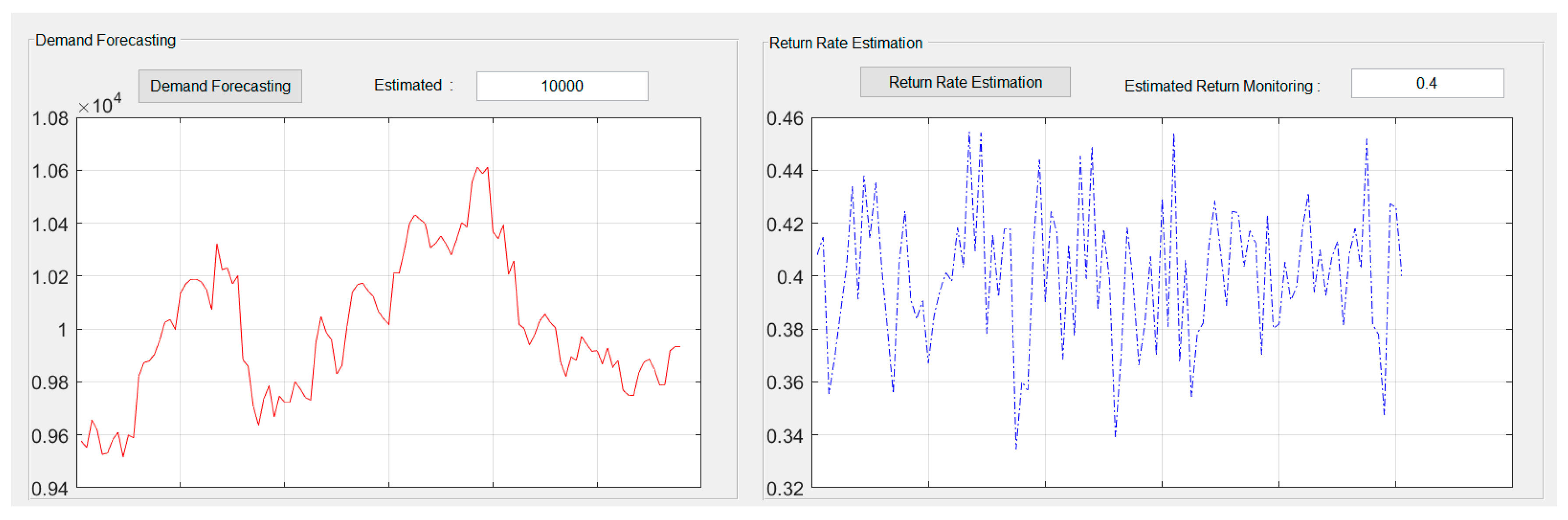1568x520 pixels.
Task: Click the peak of the red demand curve
Action: (478, 167)
